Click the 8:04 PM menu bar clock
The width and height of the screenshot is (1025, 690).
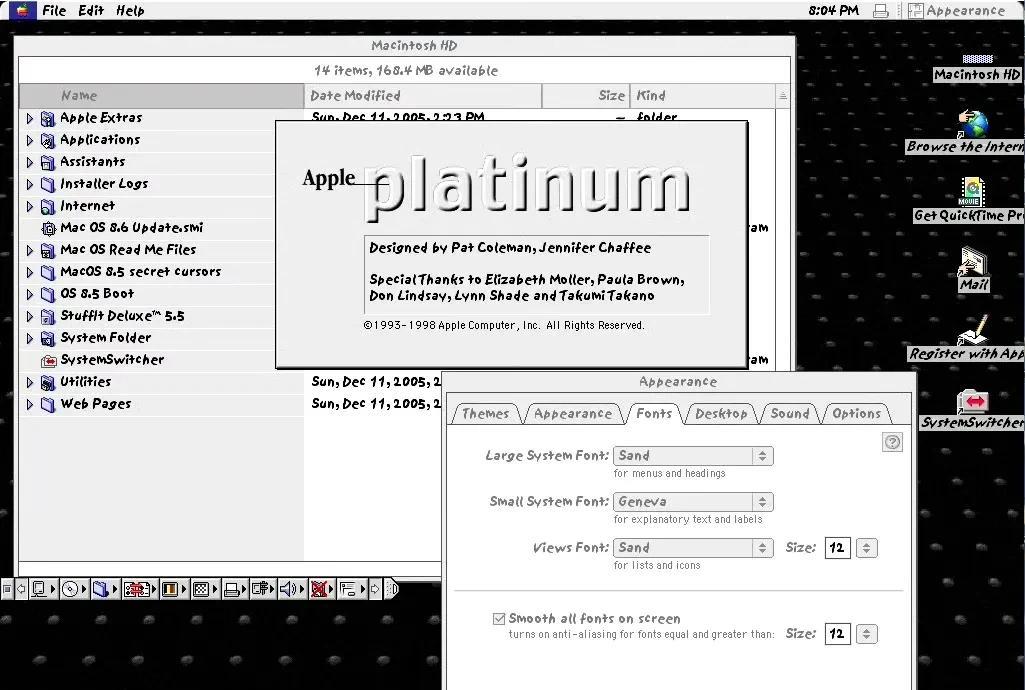coord(833,10)
